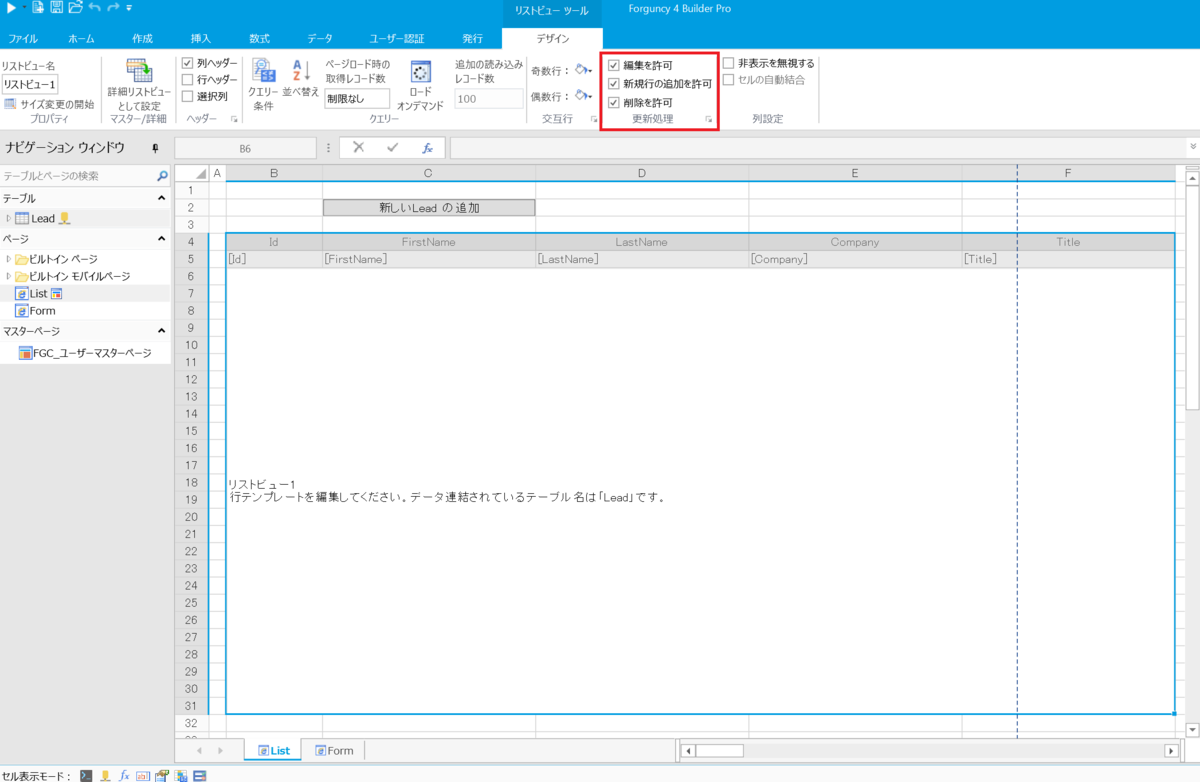Activate ロード オンデマンド loading mode
The image size is (1200, 782).
click(x=420, y=73)
